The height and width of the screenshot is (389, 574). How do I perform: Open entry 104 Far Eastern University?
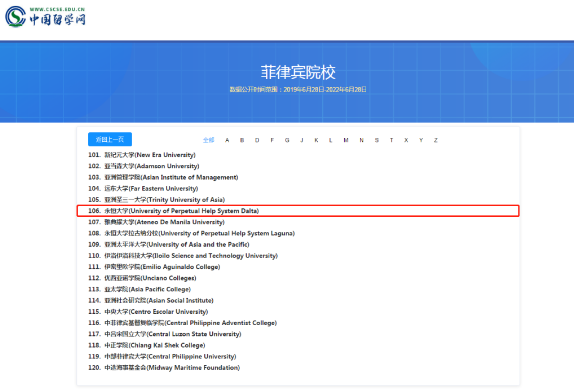point(143,188)
